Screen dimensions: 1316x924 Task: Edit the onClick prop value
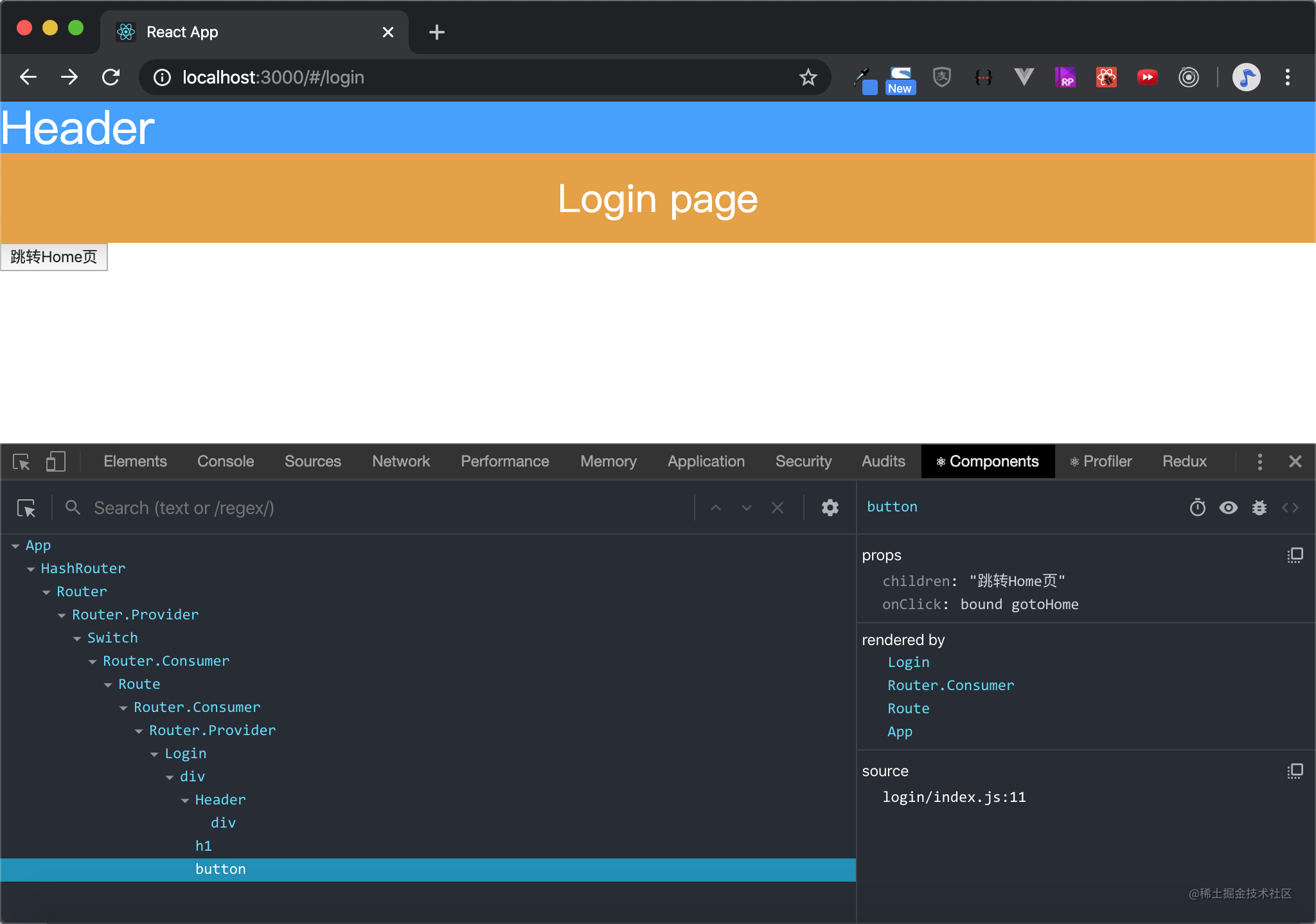coord(1019,605)
